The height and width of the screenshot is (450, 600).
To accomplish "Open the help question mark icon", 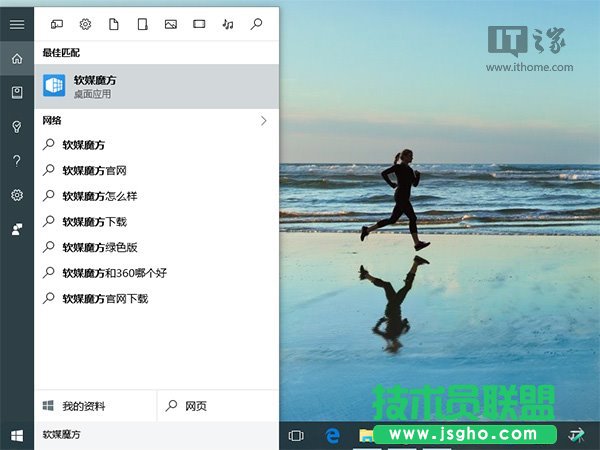I will (16, 160).
